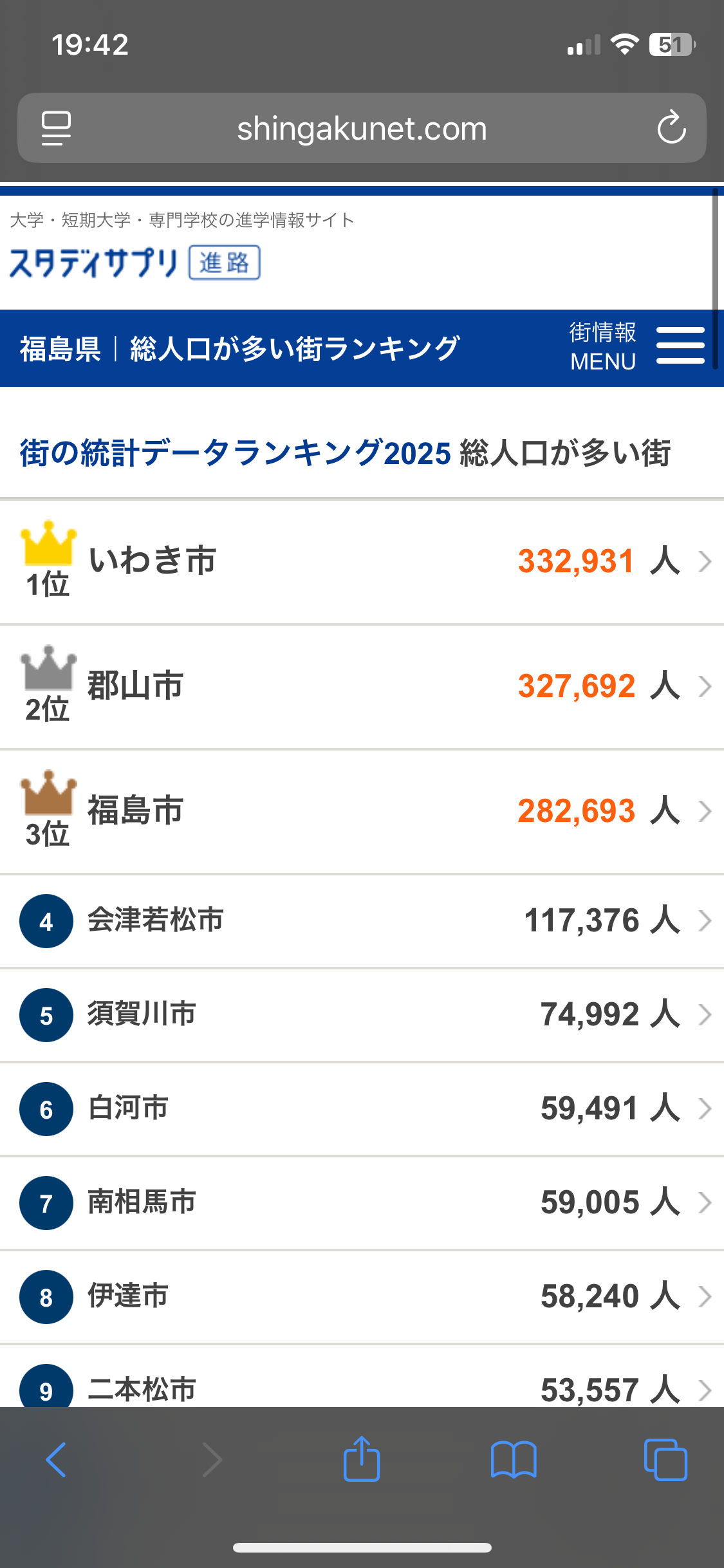
Task: Open the 福島市 ranking entry
Action: tap(362, 812)
